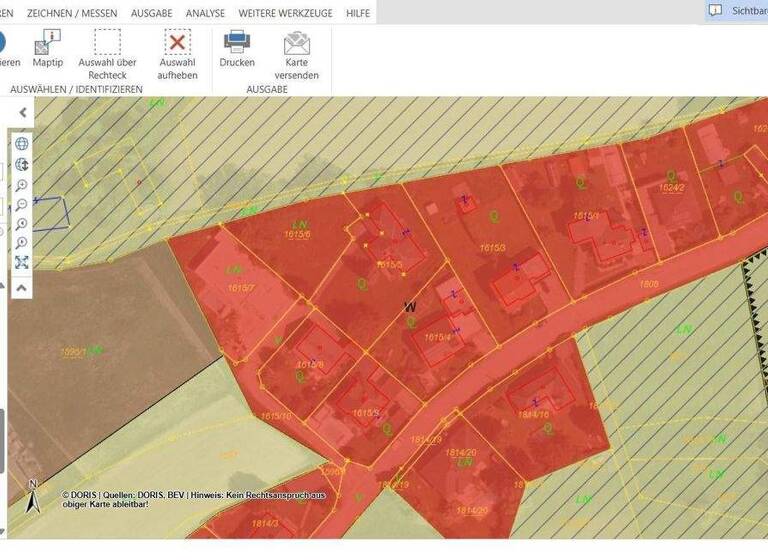Click the zoom out magnifier icon
Image resolution: width=768 pixels, height=560 pixels.
(x=22, y=205)
